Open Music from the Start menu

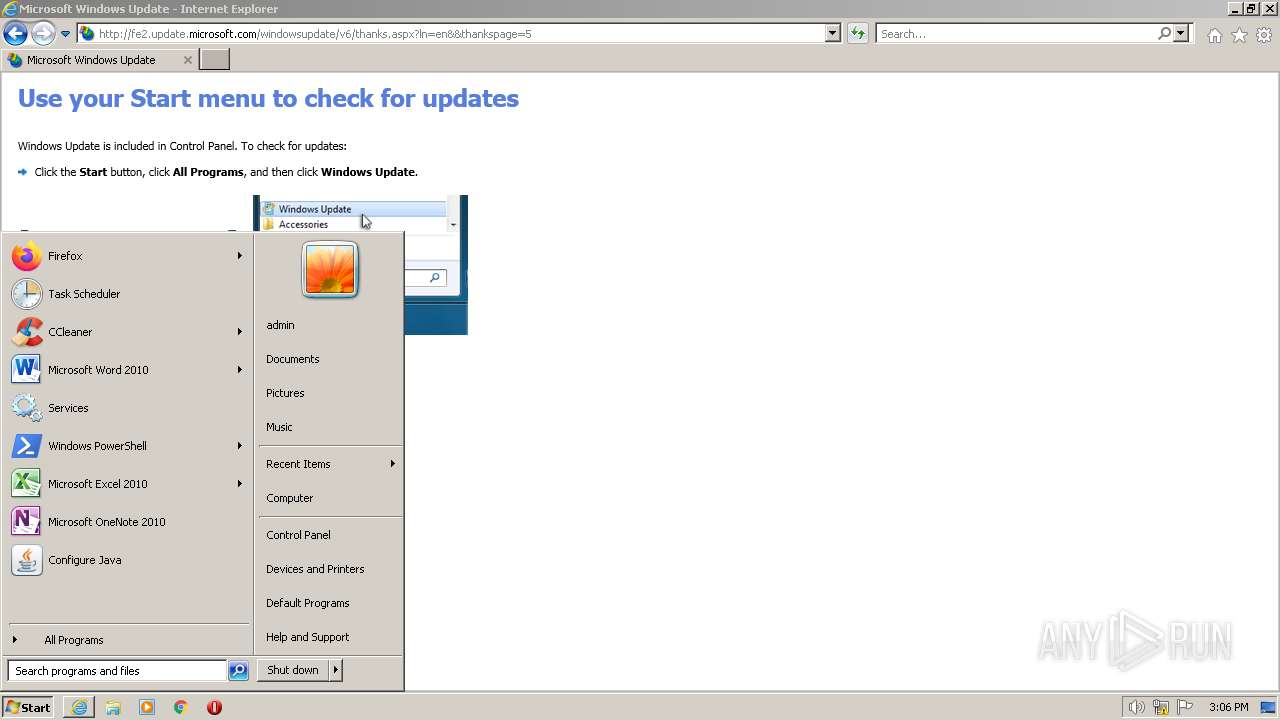(330, 427)
